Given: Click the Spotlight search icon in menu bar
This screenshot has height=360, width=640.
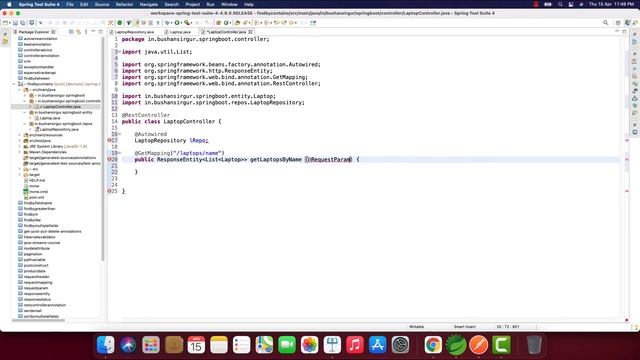Looking at the screenshot, I should (x=560, y=4).
